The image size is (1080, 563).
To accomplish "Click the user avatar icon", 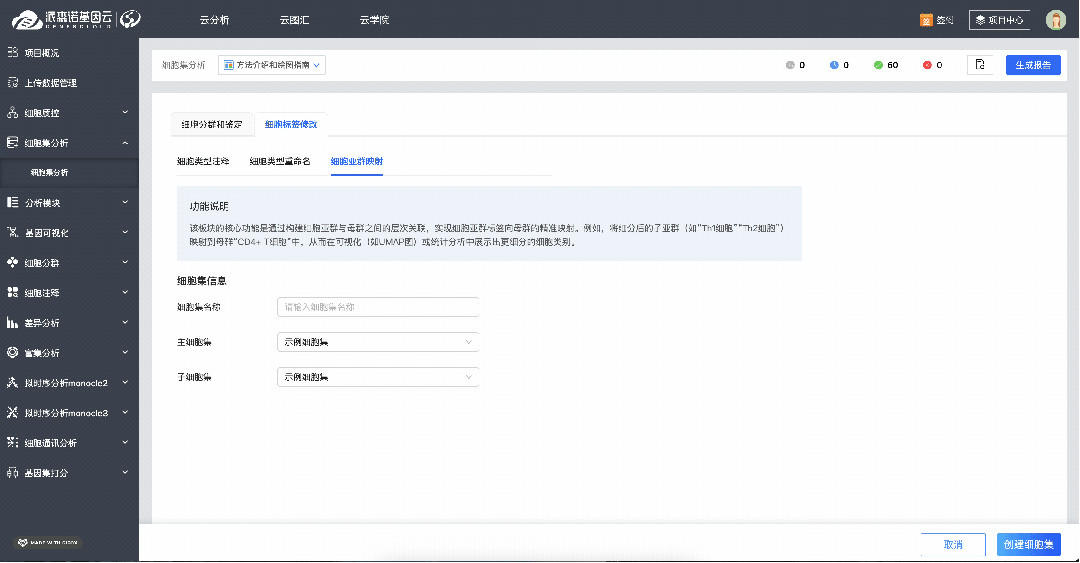I will 1055,20.
